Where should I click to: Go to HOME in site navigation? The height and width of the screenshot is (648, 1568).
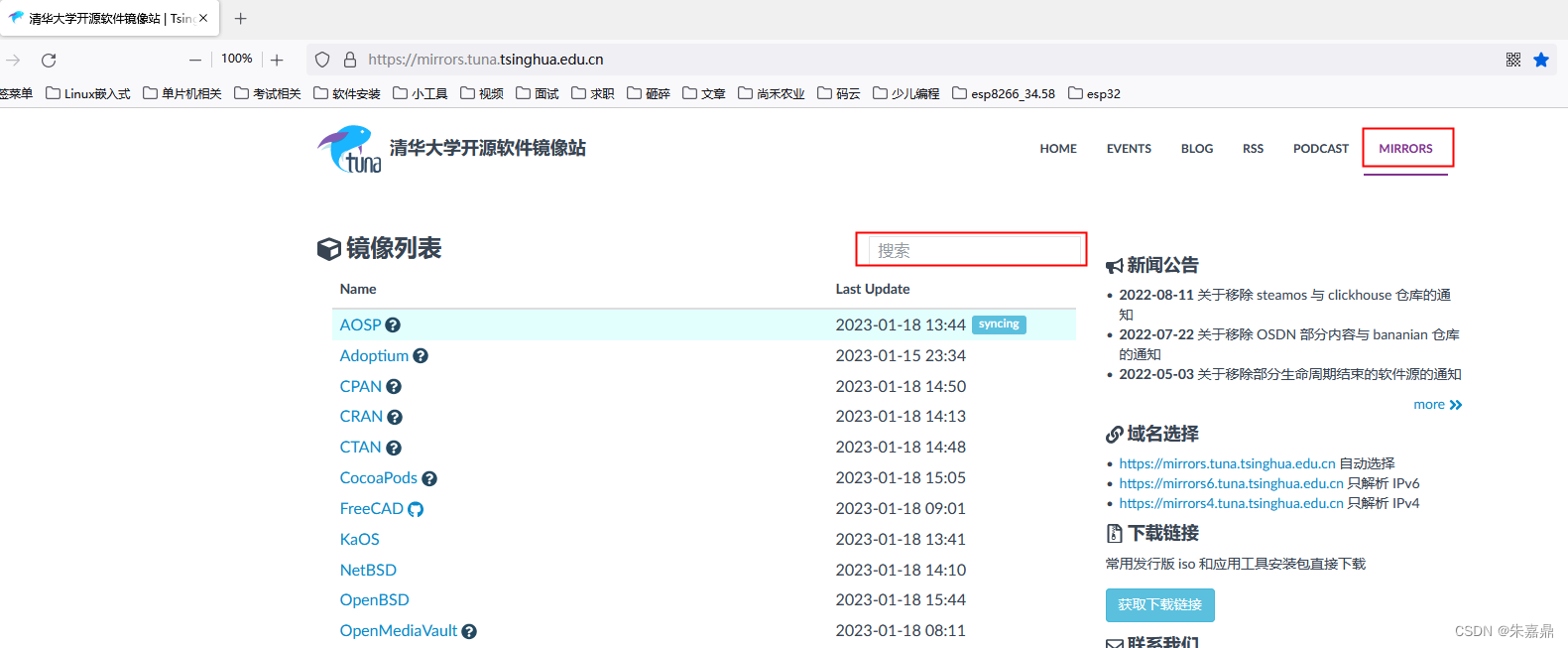click(1058, 149)
